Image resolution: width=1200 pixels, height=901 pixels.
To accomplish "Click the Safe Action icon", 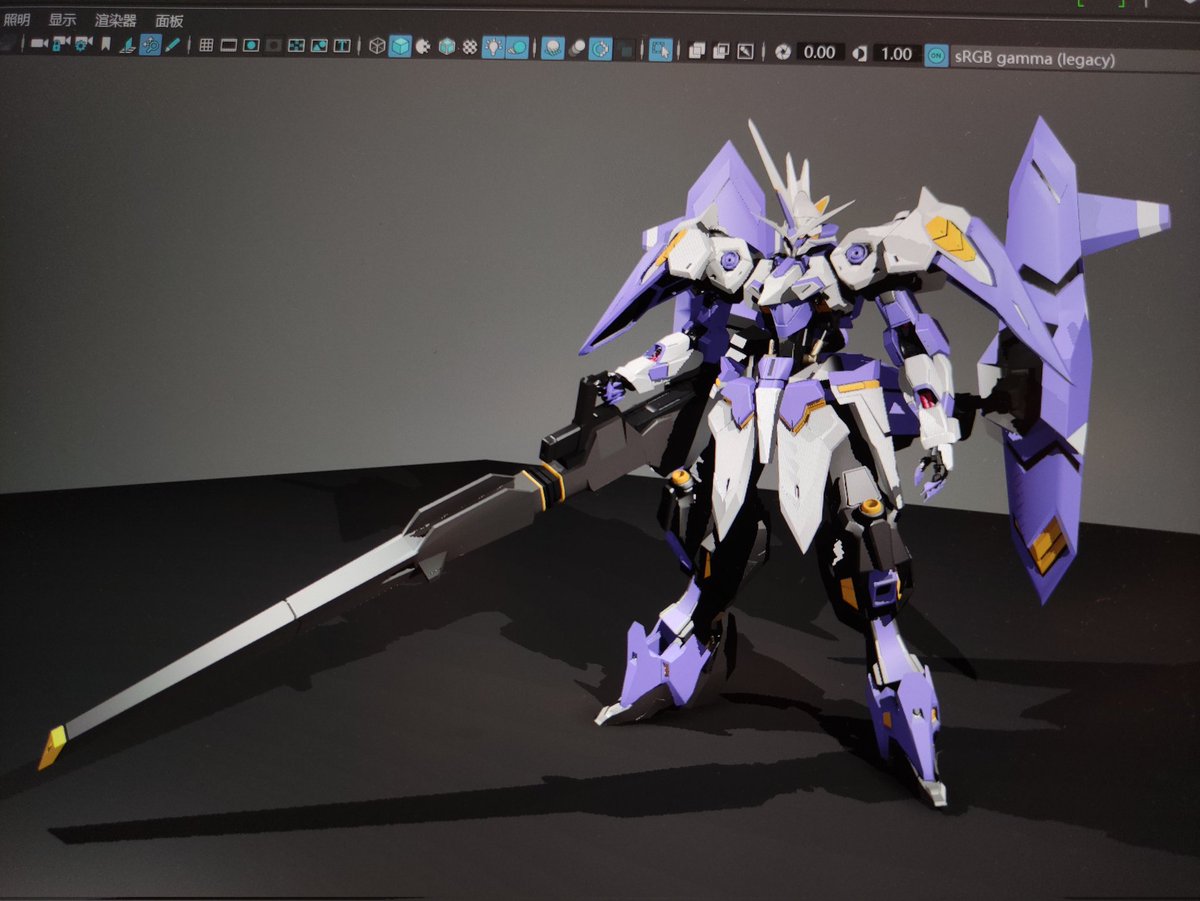I will pyautogui.click(x=319, y=45).
